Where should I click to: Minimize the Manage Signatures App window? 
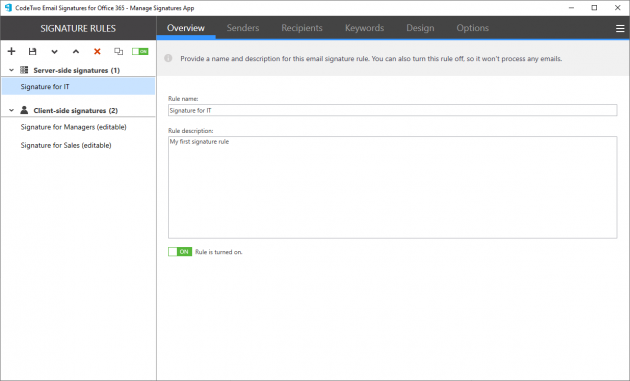click(571, 8)
